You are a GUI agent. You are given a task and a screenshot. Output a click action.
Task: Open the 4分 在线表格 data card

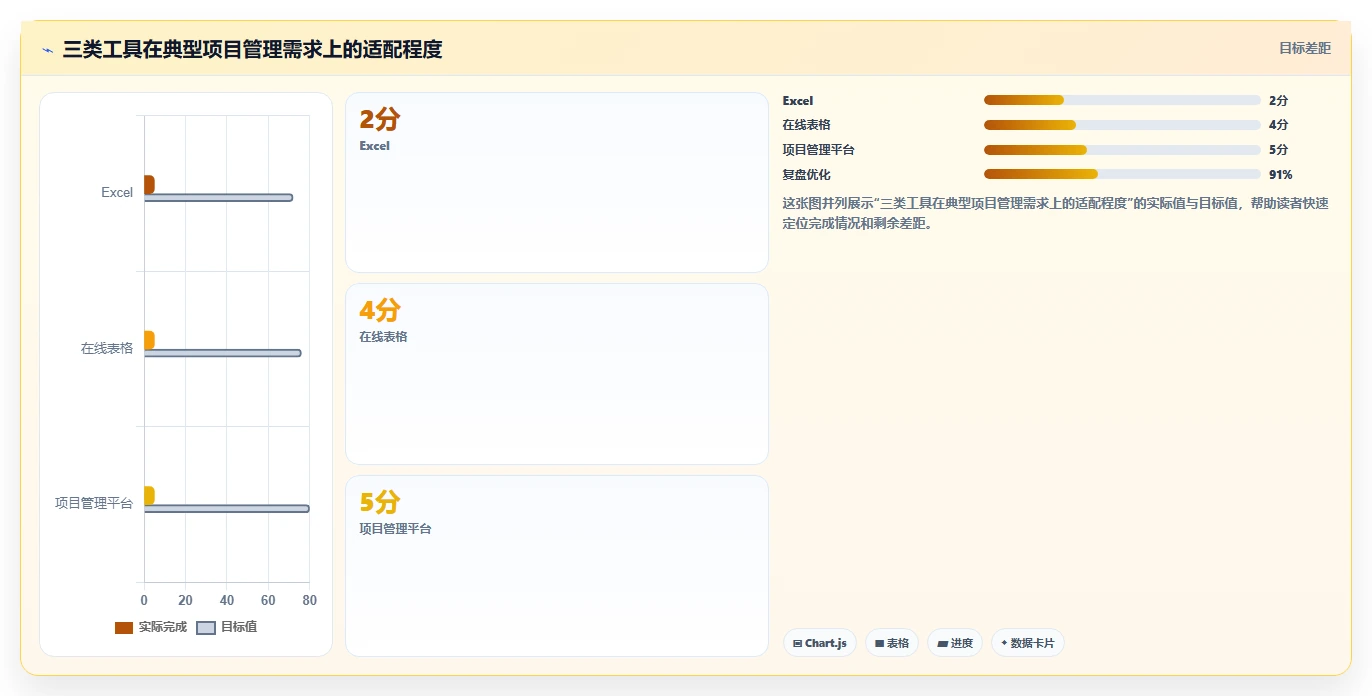pos(557,374)
